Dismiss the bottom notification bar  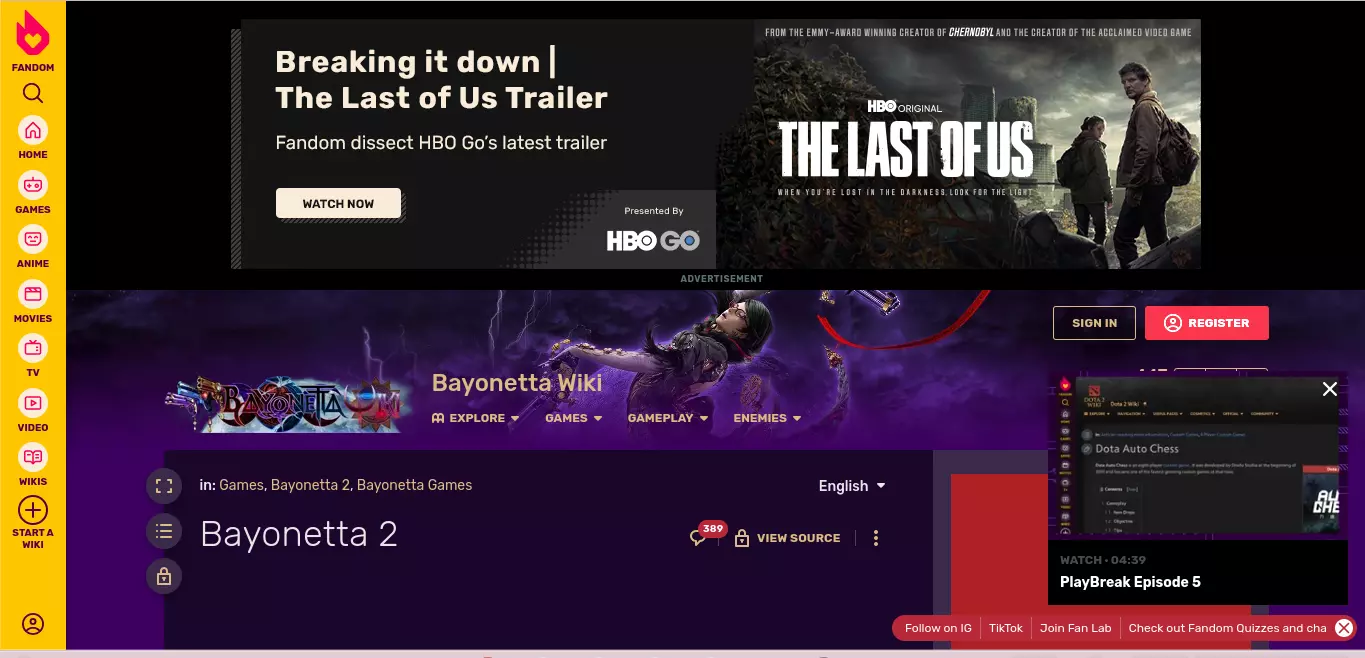(x=1344, y=628)
